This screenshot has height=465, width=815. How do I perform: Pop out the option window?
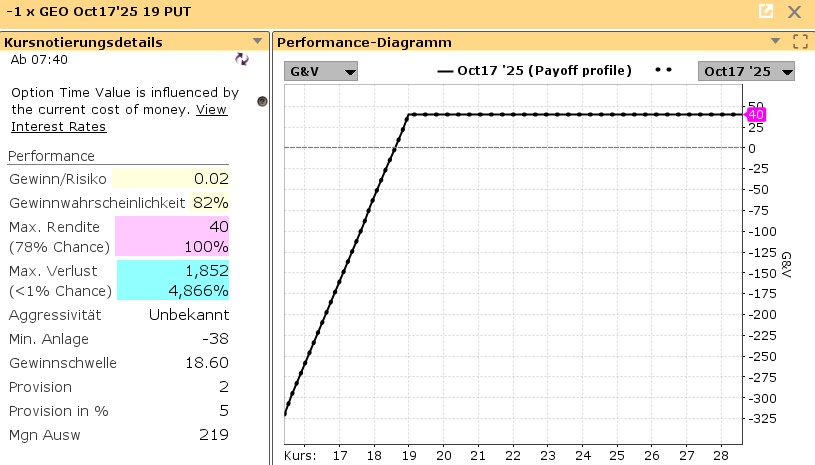pyautogui.click(x=766, y=11)
